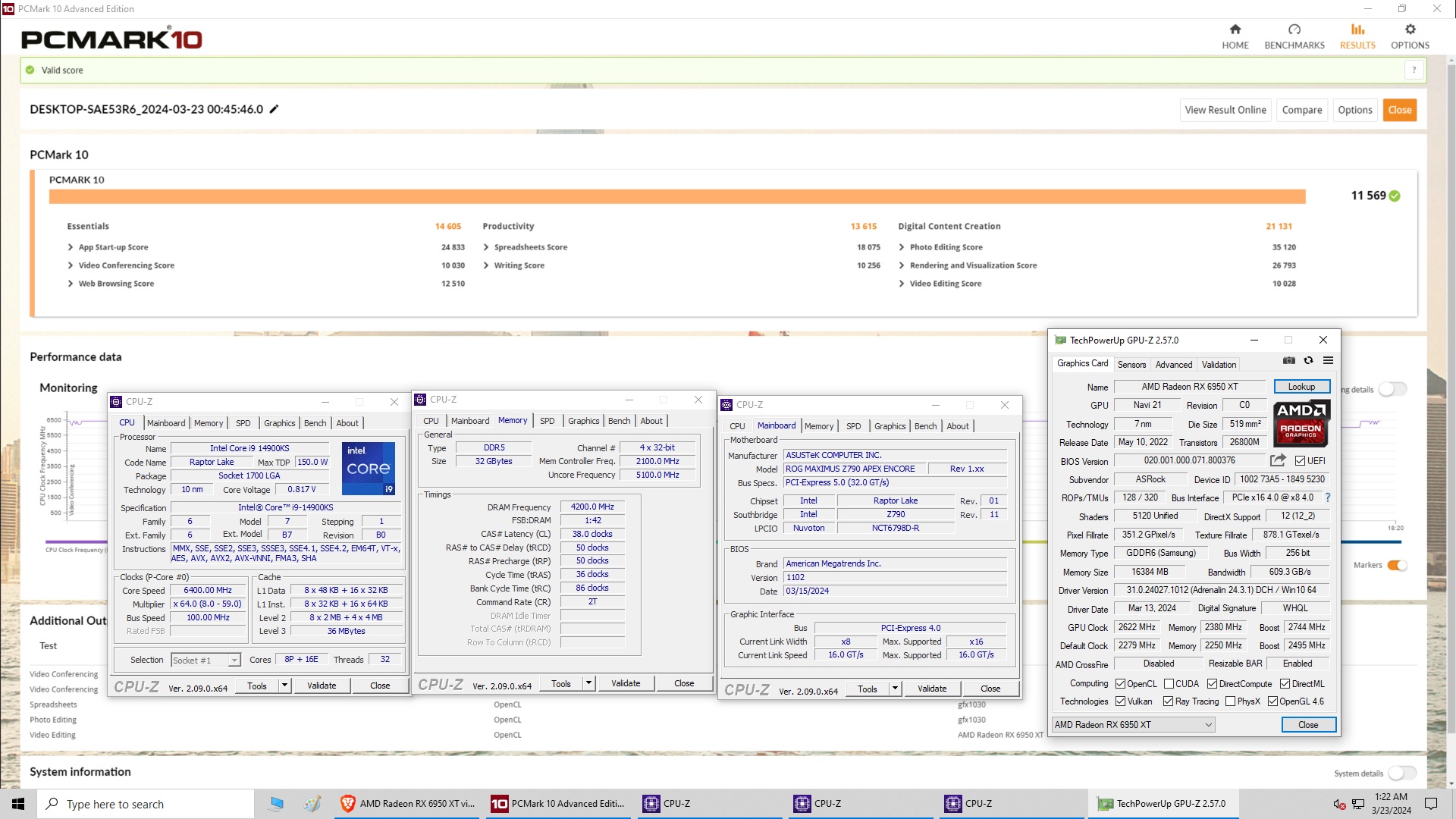The image size is (1456, 819).
Task: Open Brave browser AMD Radeon RX 6950 XT tab in taskbar
Action: [x=408, y=804]
